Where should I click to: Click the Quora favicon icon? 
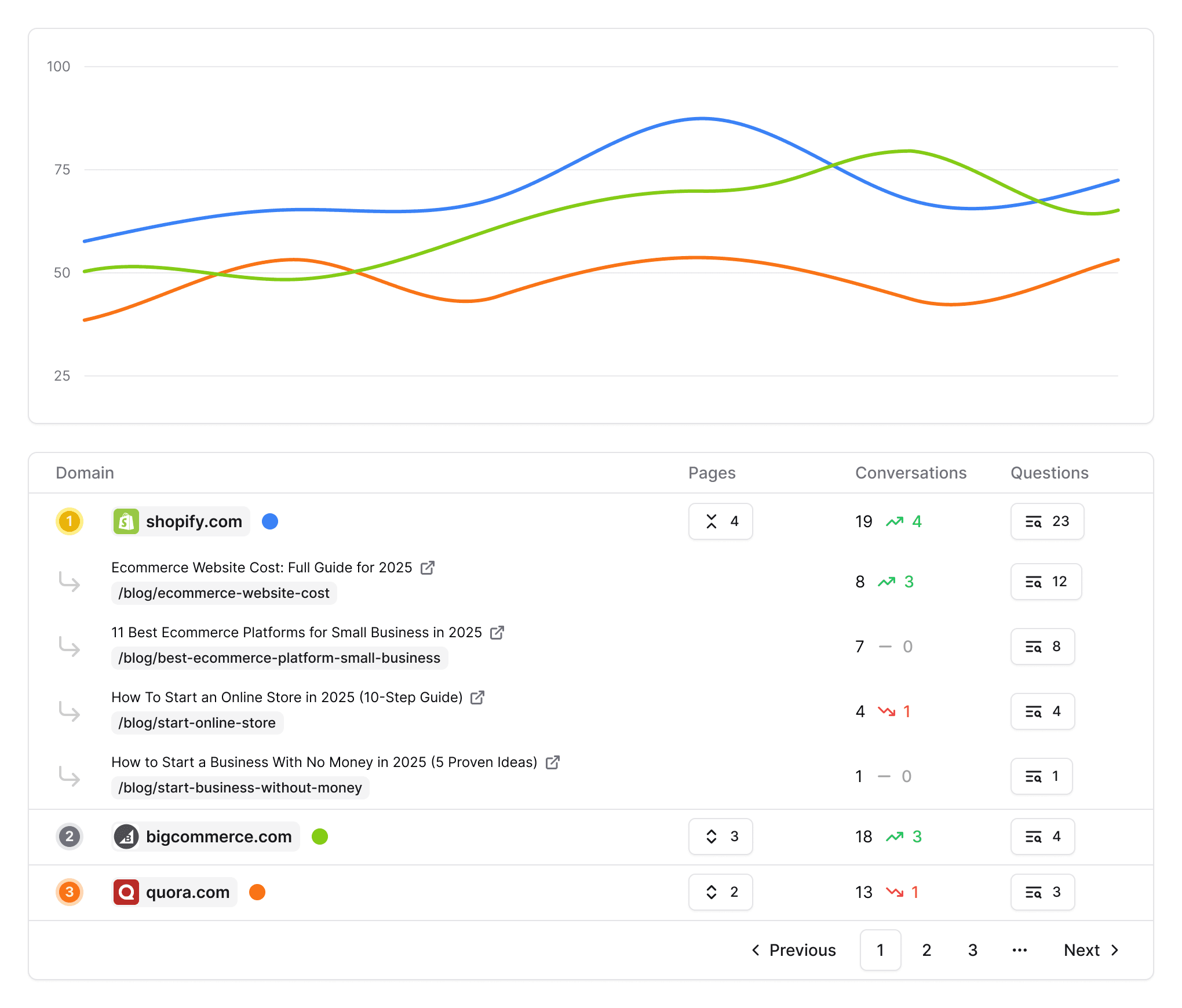[126, 892]
